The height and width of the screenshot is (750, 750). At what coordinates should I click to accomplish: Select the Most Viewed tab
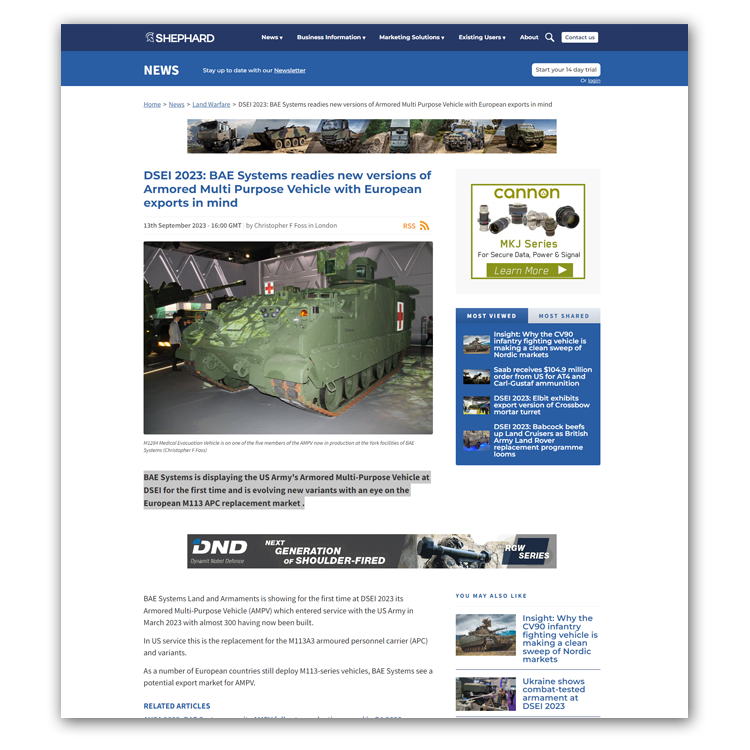[492, 316]
